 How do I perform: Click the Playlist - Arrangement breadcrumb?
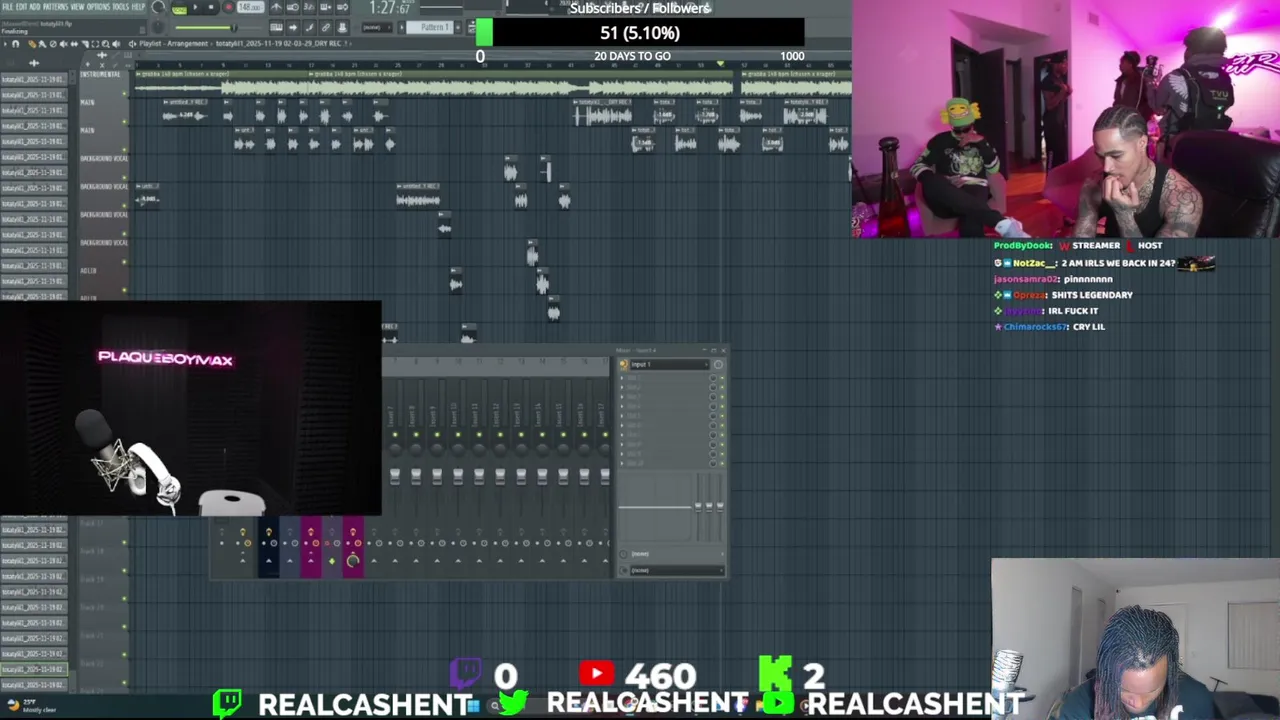[173, 44]
